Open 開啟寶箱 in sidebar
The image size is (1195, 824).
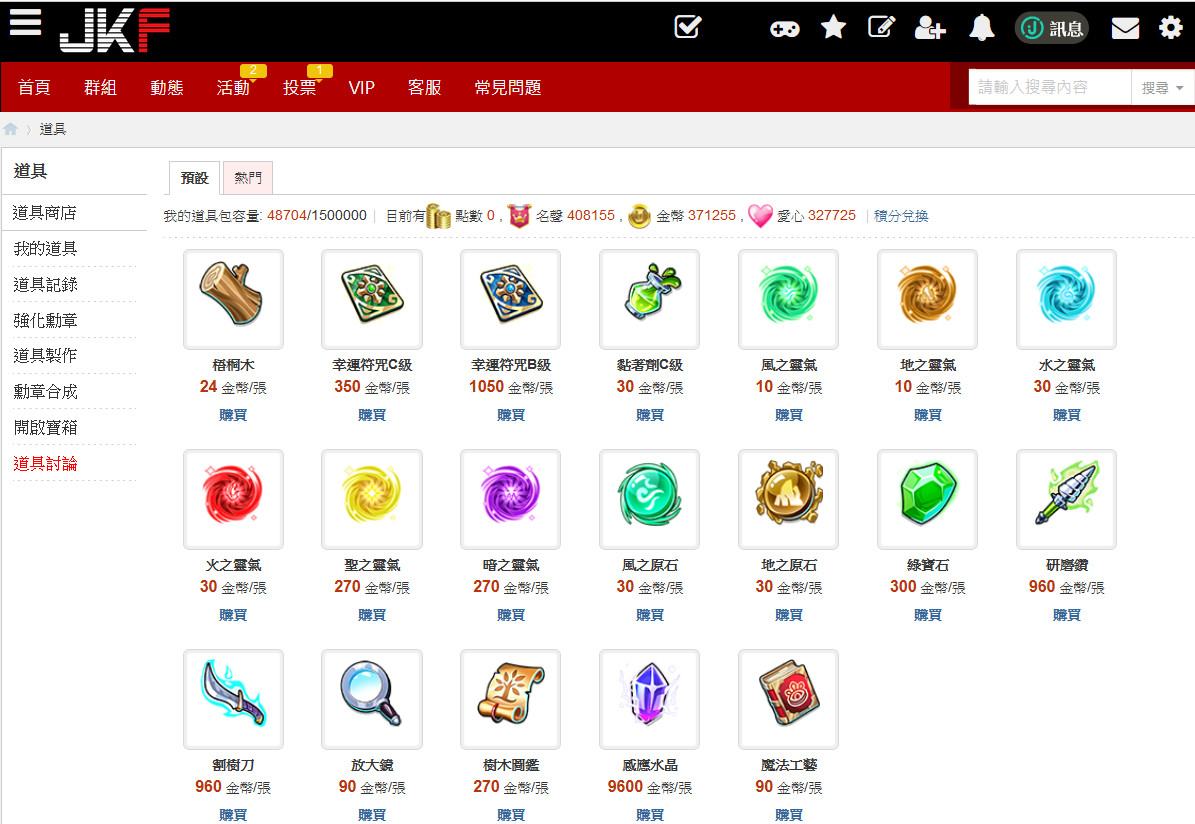pos(45,428)
